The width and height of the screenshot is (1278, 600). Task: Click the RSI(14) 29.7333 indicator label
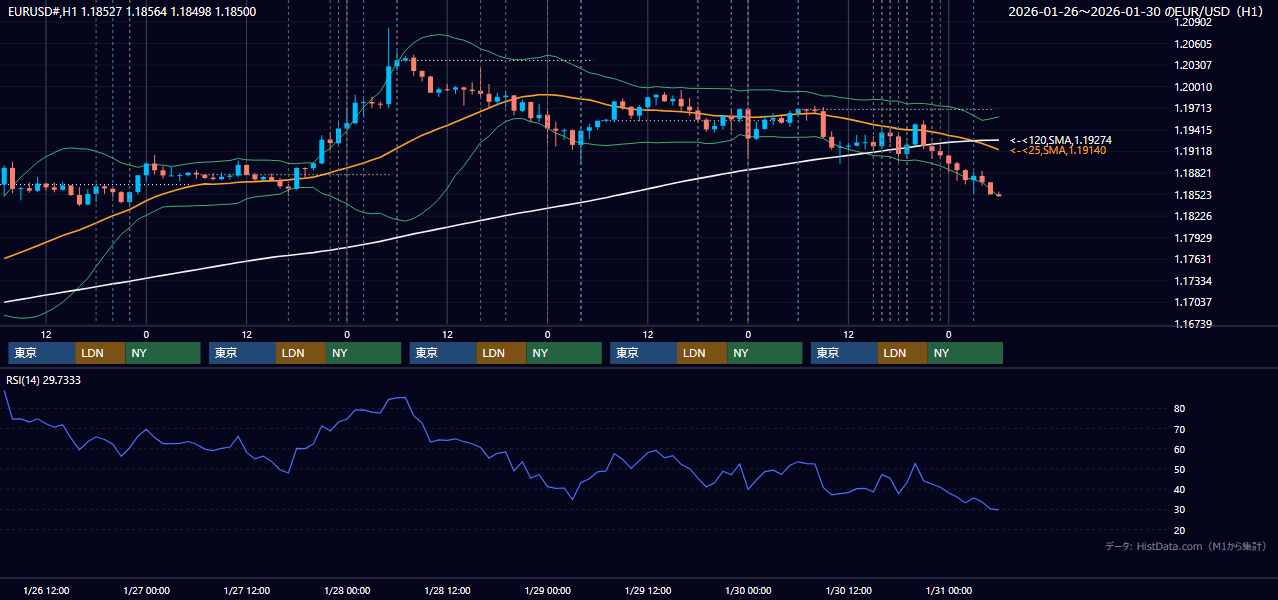(x=44, y=380)
